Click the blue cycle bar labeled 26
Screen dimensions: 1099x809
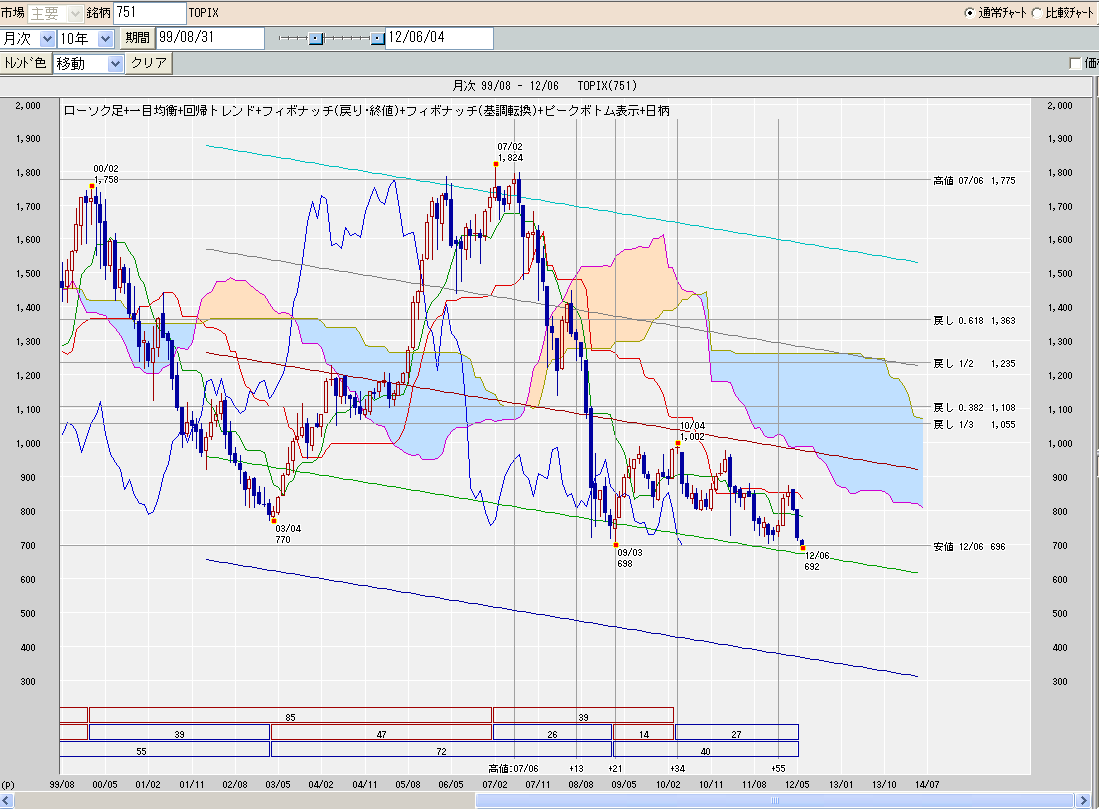(x=552, y=732)
